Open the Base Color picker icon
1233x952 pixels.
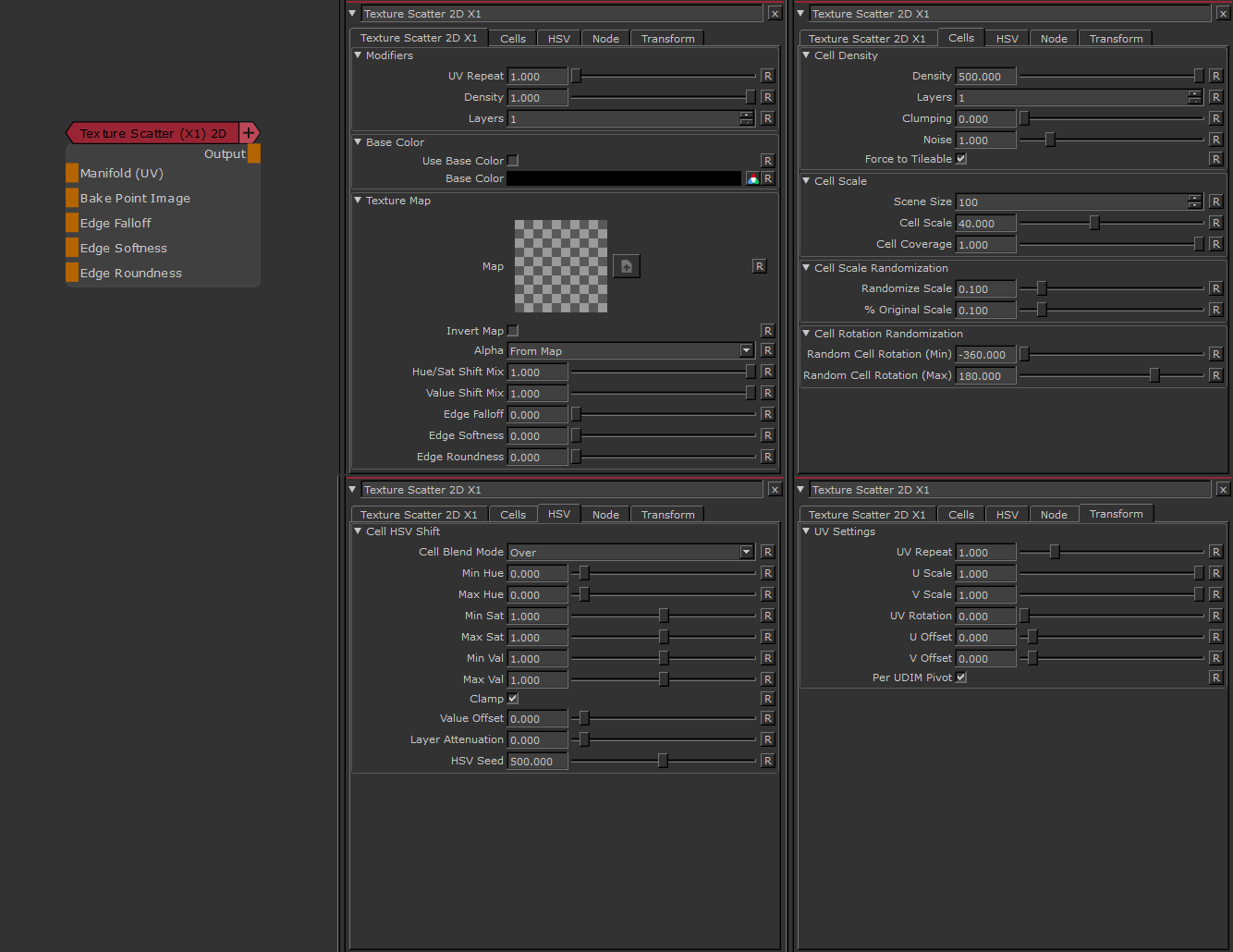click(752, 178)
